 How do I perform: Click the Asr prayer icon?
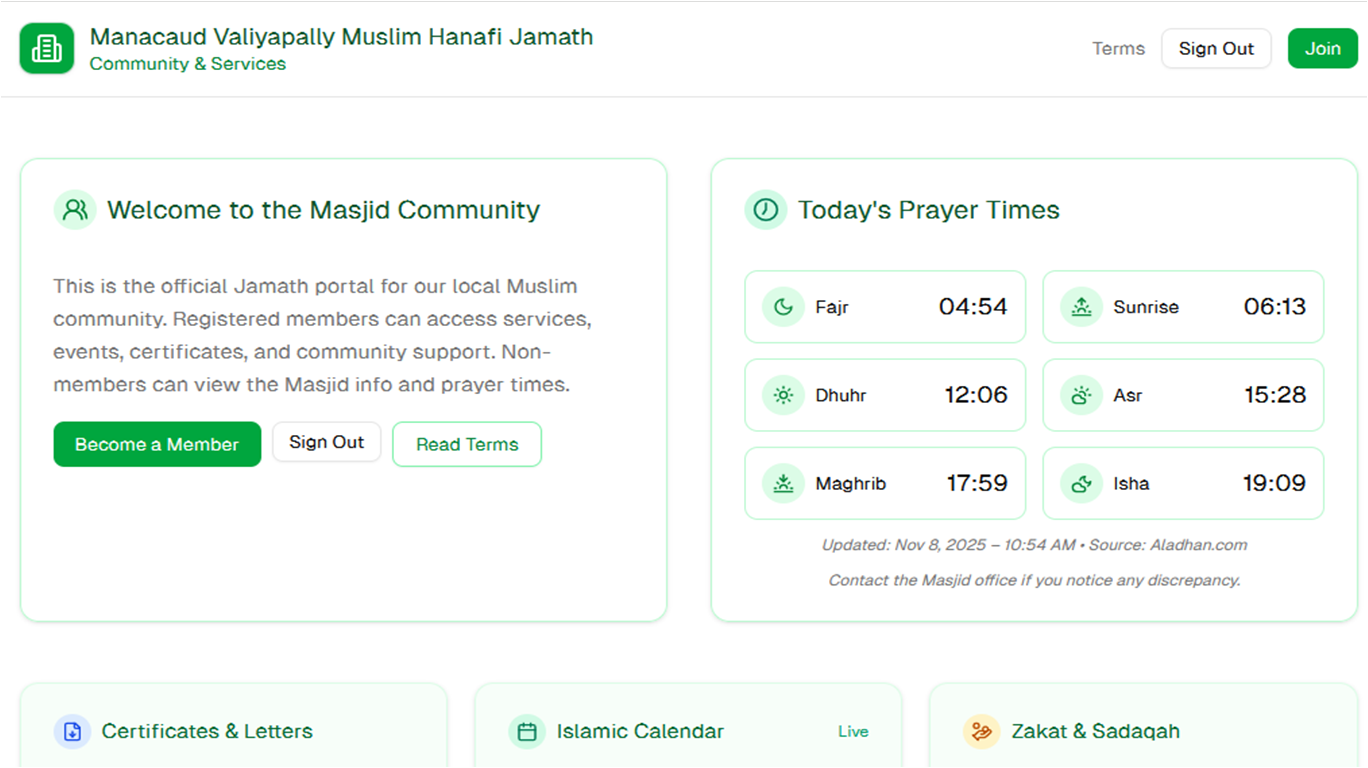1081,395
